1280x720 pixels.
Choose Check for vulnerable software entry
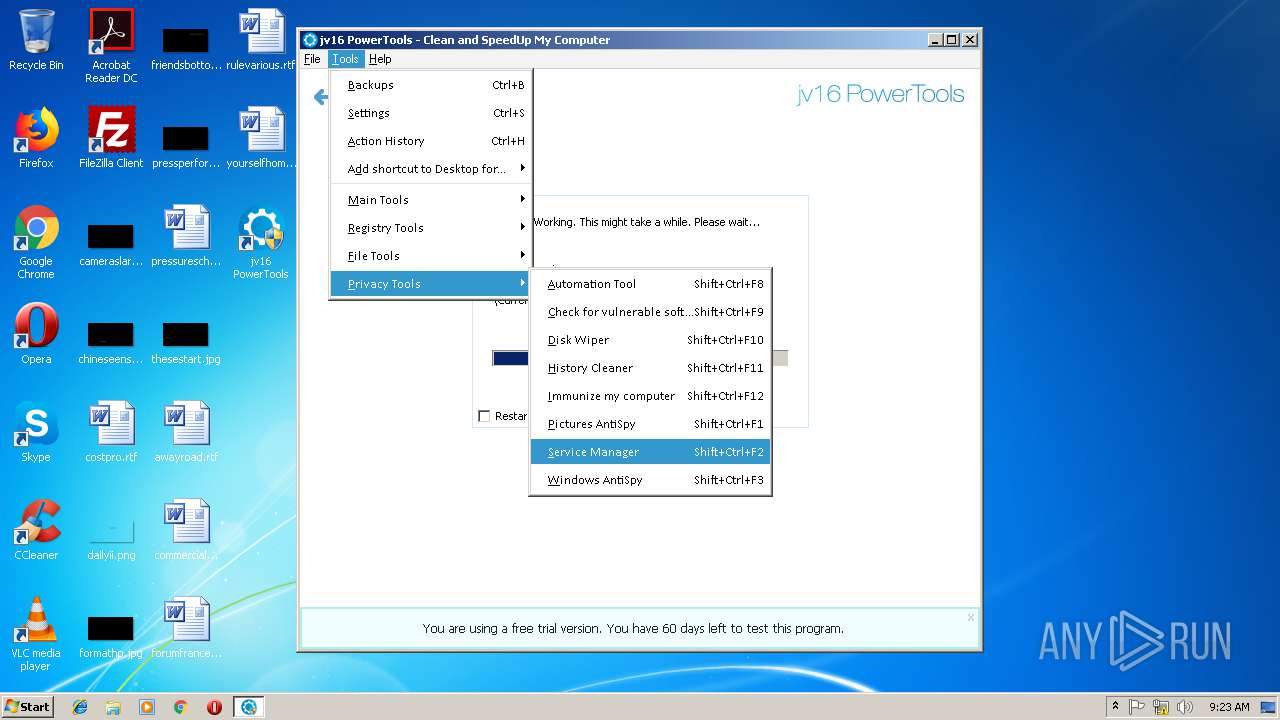click(x=650, y=312)
